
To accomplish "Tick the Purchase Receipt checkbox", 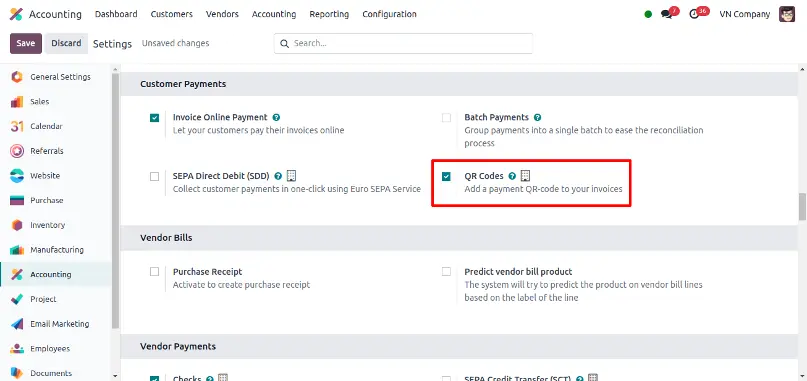I will pos(154,271).
